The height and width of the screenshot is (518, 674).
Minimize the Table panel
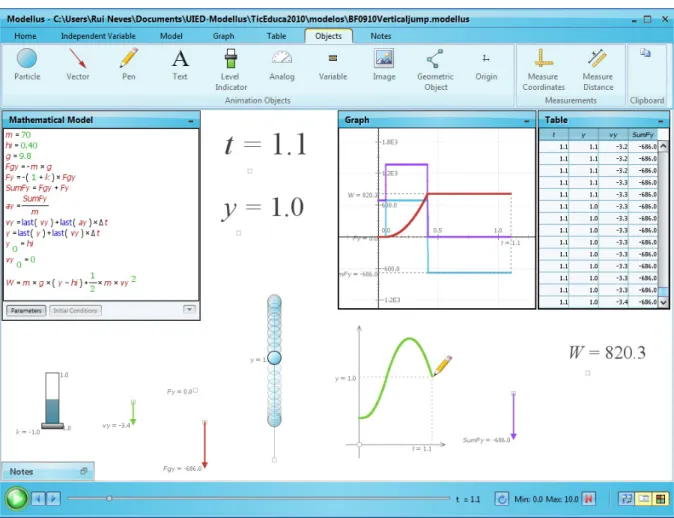click(660, 122)
